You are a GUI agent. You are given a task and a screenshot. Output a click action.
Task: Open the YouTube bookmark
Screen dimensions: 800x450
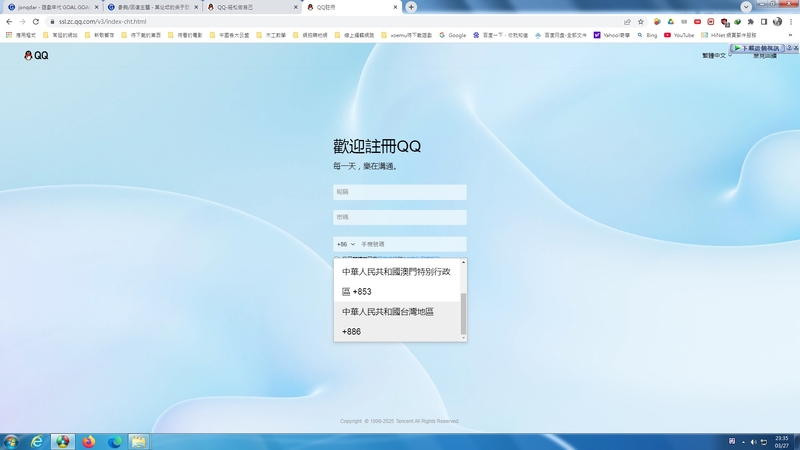[679, 35]
